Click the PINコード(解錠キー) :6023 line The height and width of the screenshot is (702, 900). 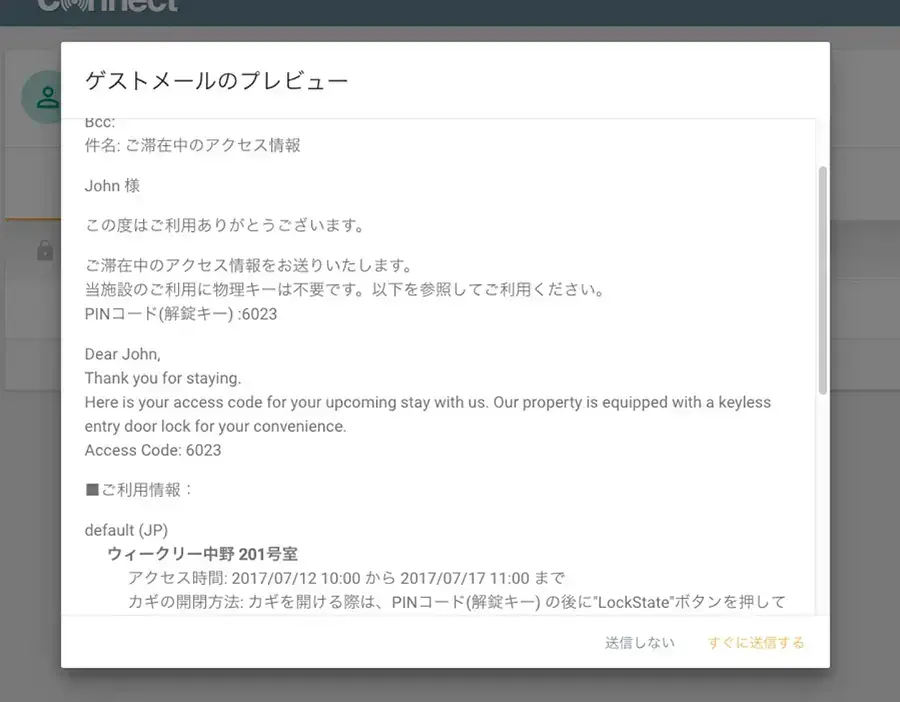point(181,314)
